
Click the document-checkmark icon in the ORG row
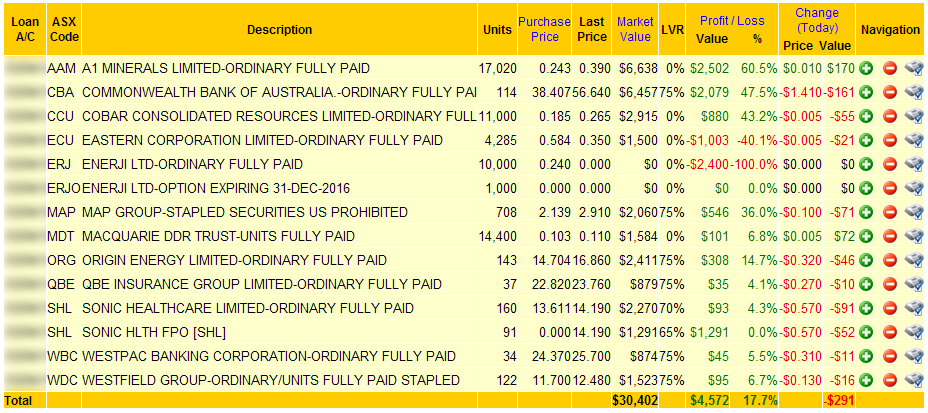[914, 260]
